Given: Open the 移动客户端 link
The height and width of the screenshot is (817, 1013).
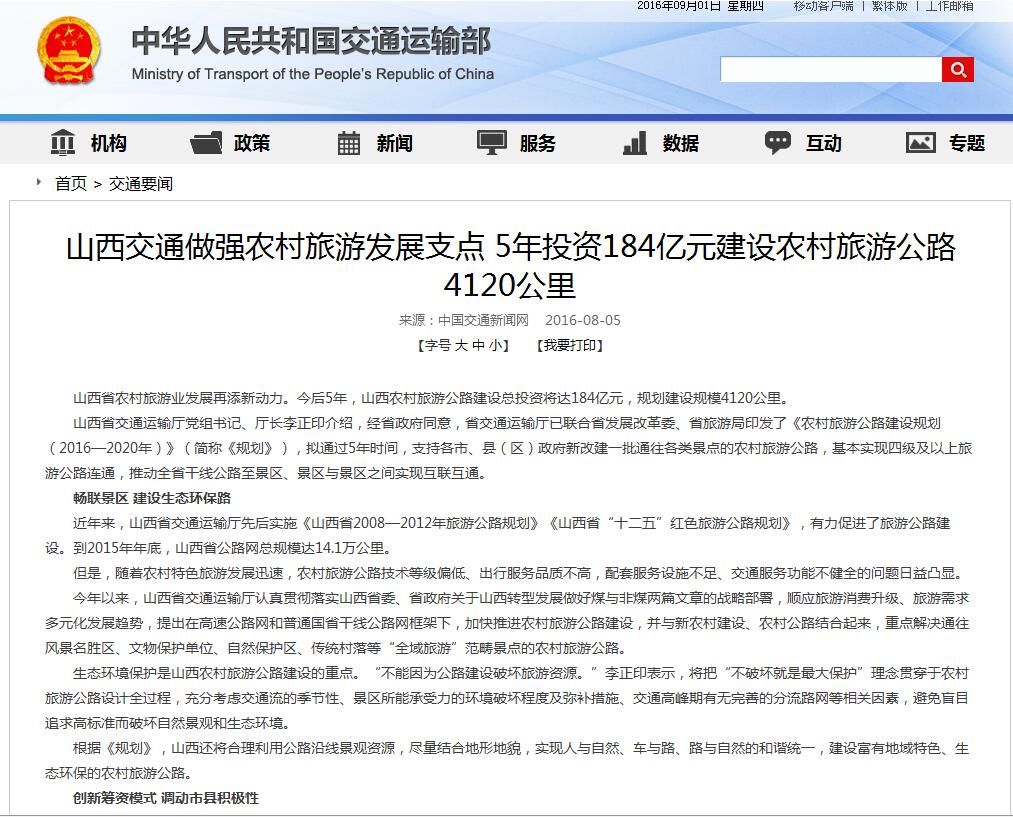Looking at the screenshot, I should pos(824,6).
